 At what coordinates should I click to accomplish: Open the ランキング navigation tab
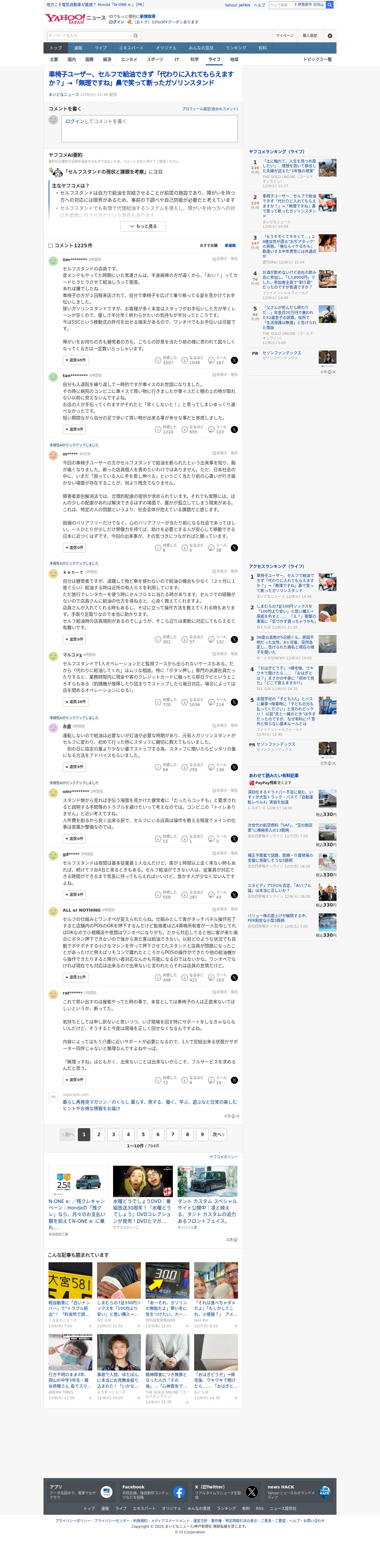click(x=236, y=48)
